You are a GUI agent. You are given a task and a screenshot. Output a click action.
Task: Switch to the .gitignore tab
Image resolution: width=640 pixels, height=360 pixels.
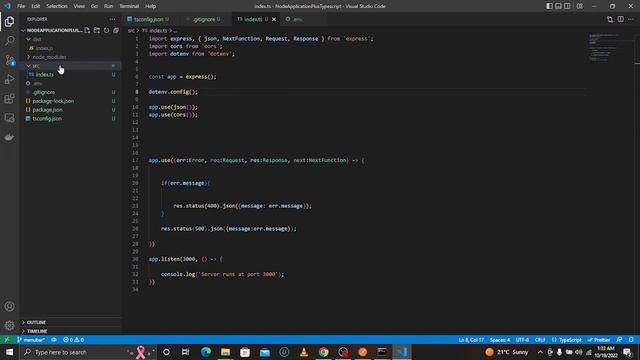tap(204, 19)
